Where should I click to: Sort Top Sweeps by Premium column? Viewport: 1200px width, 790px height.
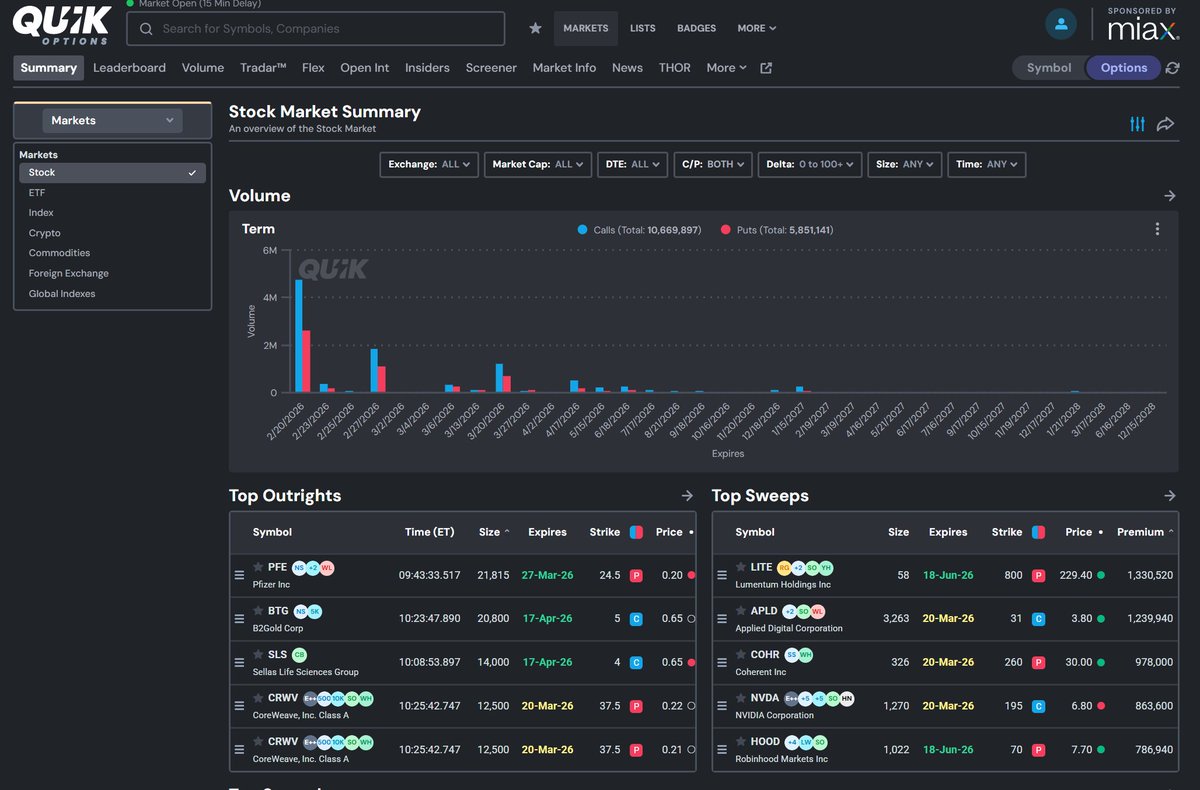tap(1144, 532)
